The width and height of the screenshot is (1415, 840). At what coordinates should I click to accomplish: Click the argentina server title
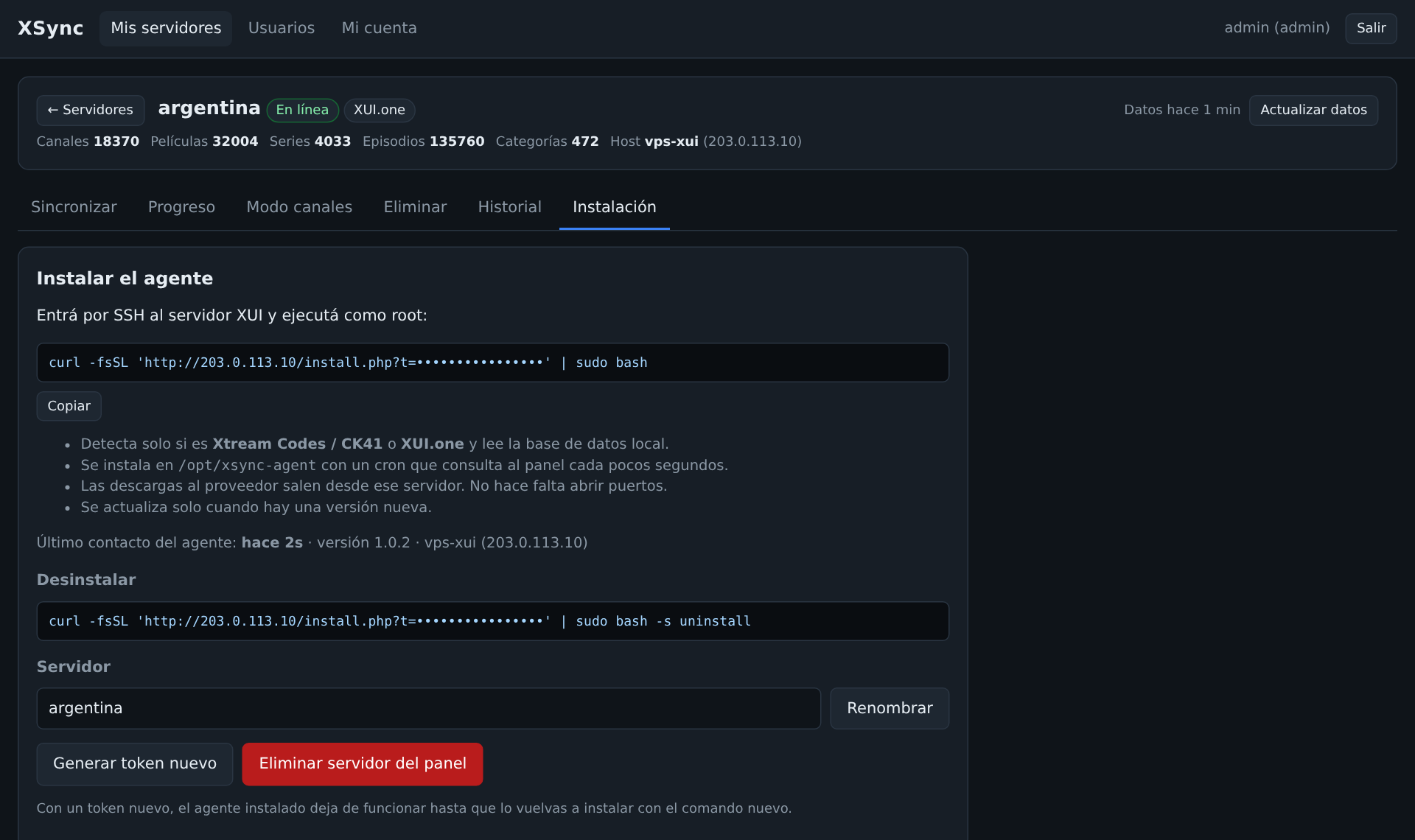[209, 108]
